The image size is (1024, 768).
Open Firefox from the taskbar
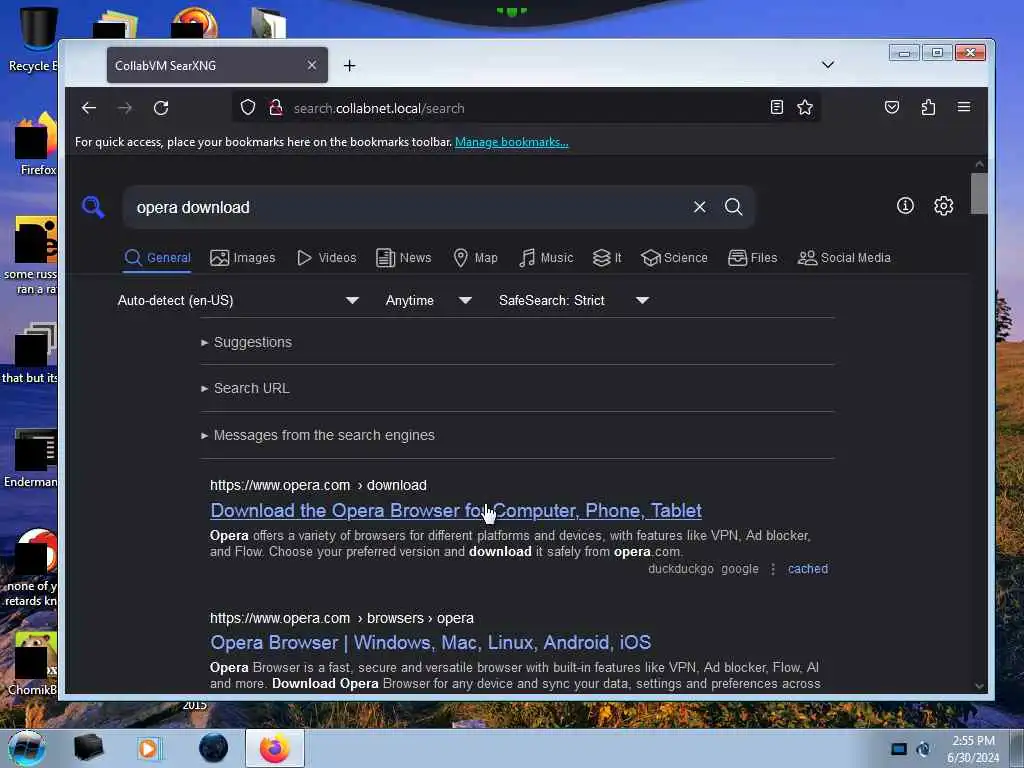(x=275, y=748)
